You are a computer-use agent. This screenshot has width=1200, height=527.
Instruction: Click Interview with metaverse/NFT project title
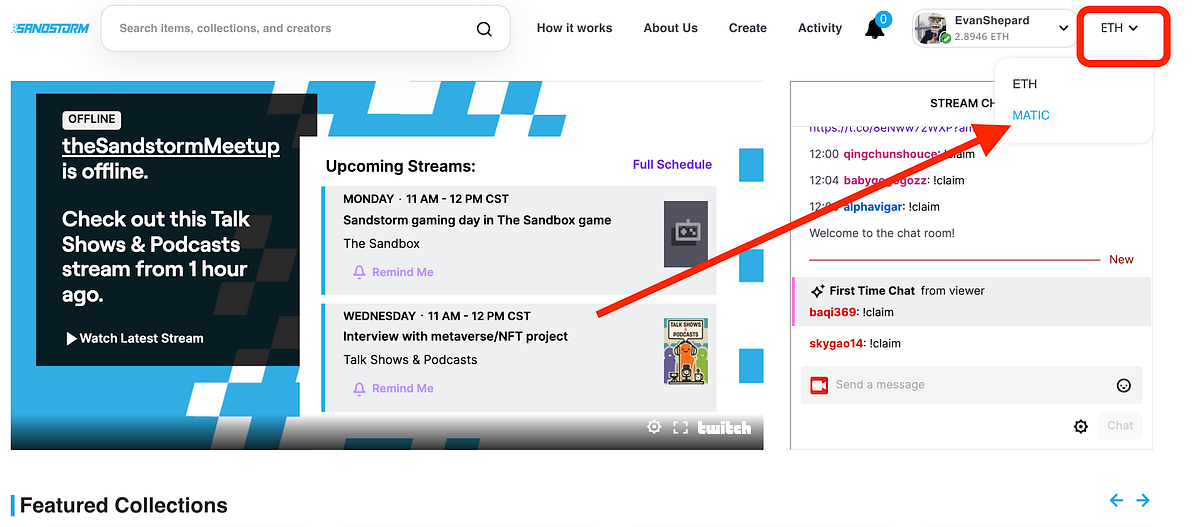[x=455, y=337]
